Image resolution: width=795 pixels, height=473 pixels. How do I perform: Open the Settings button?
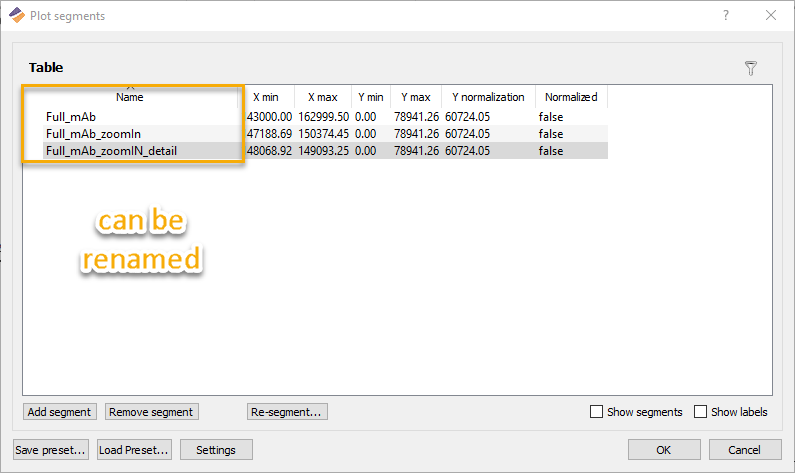pyautogui.click(x=216, y=450)
